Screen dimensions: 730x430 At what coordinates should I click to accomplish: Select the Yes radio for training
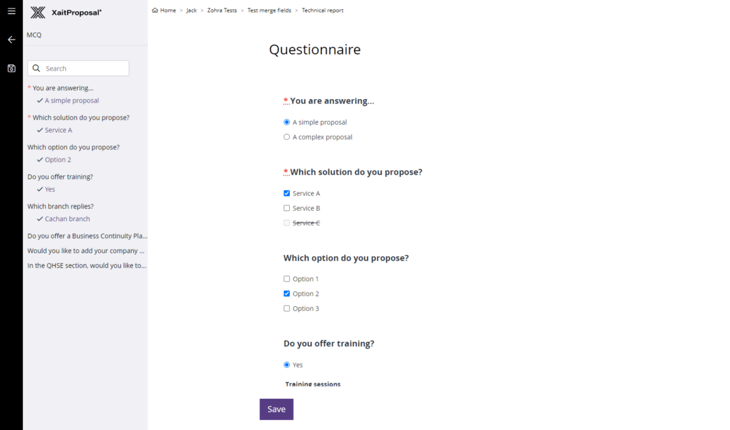(287, 365)
